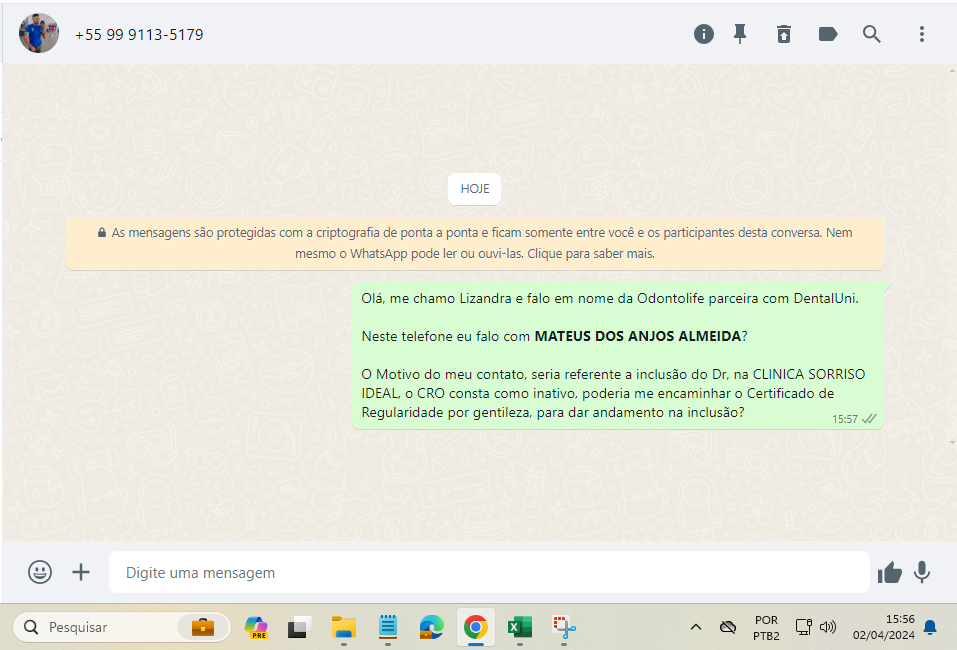
Task: Change the POR PTB2 keyboard language
Action: coord(766,627)
